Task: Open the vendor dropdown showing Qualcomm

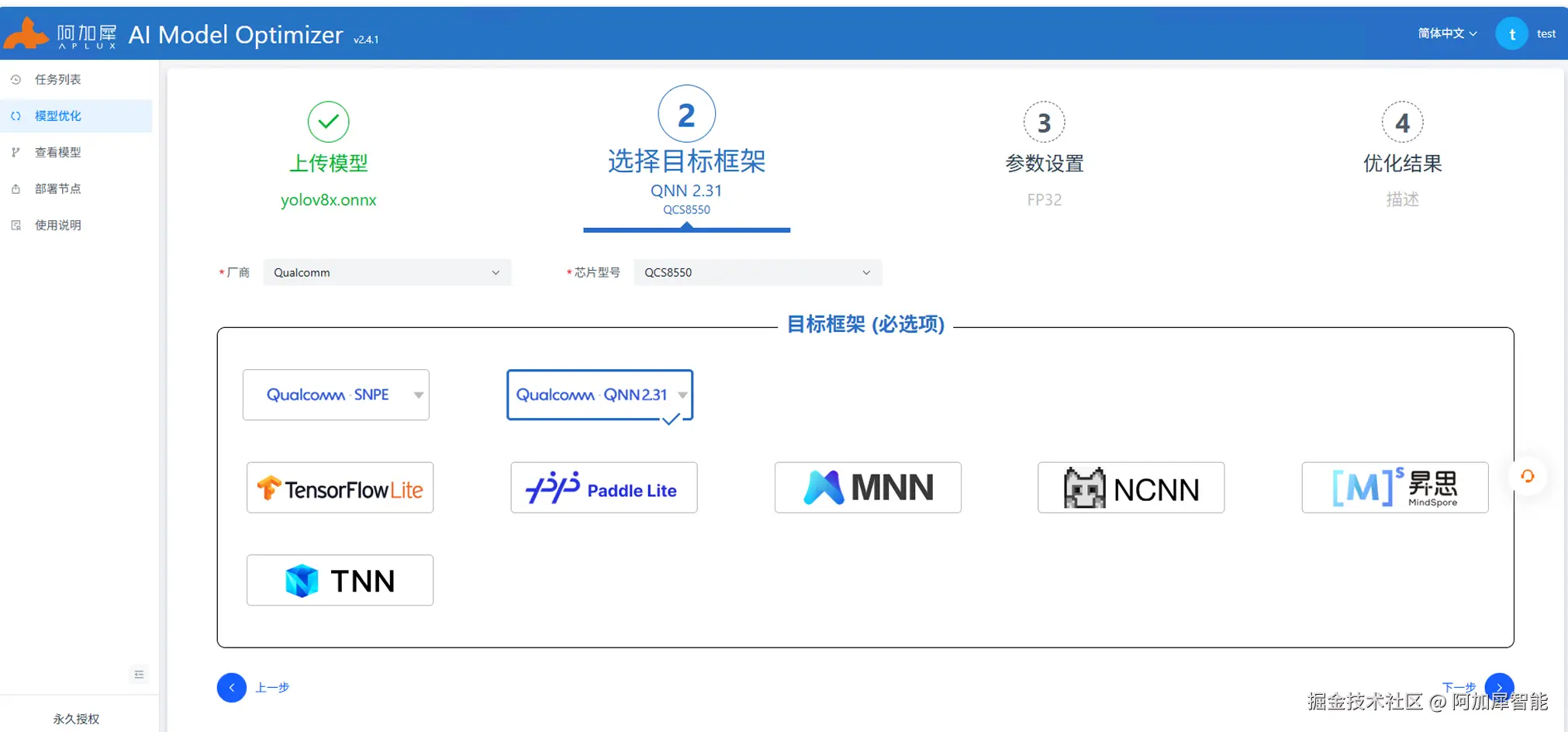Action: [x=387, y=272]
